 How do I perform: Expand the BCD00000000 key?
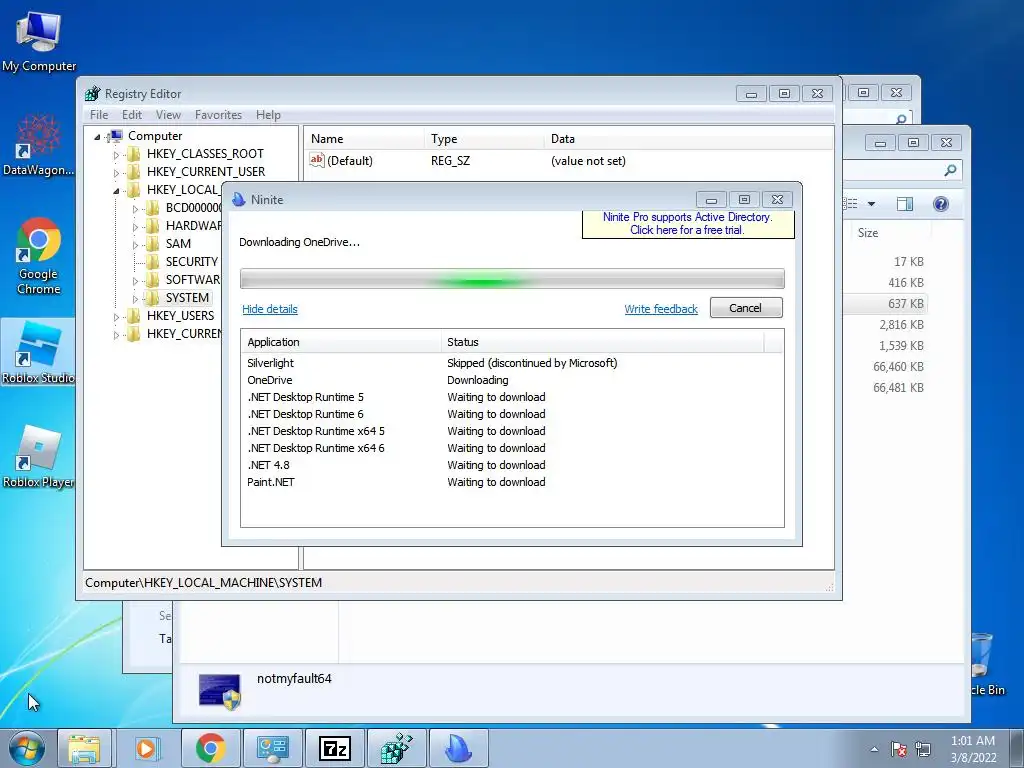pos(135,209)
